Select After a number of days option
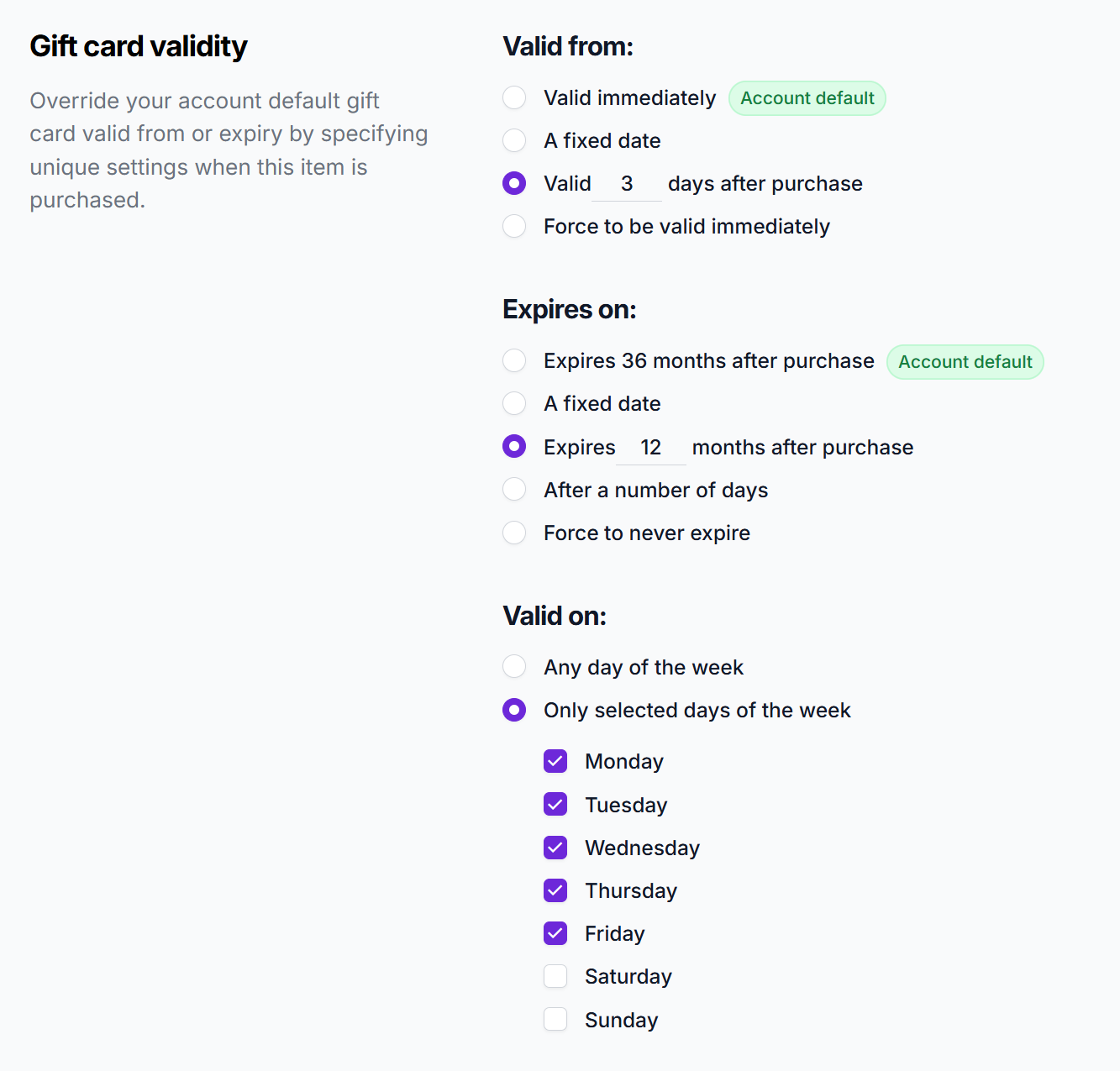Viewport: 1120px width, 1071px height. click(x=514, y=491)
